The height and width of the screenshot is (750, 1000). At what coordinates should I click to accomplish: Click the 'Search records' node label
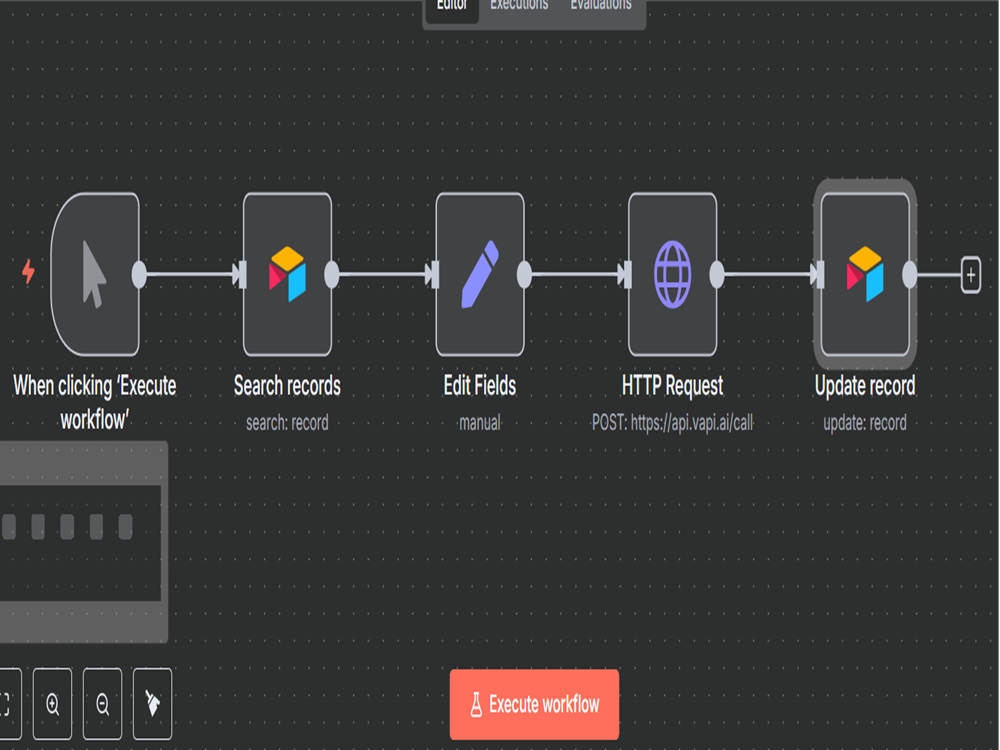click(287, 386)
